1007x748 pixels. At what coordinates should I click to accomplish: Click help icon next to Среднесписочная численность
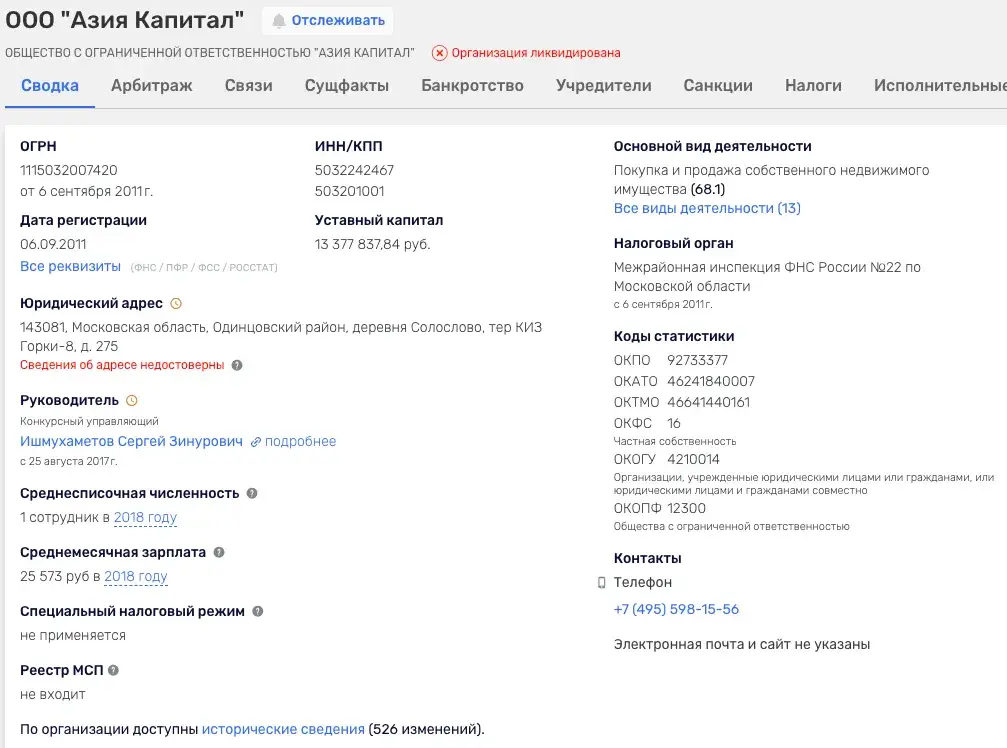[x=252, y=493]
